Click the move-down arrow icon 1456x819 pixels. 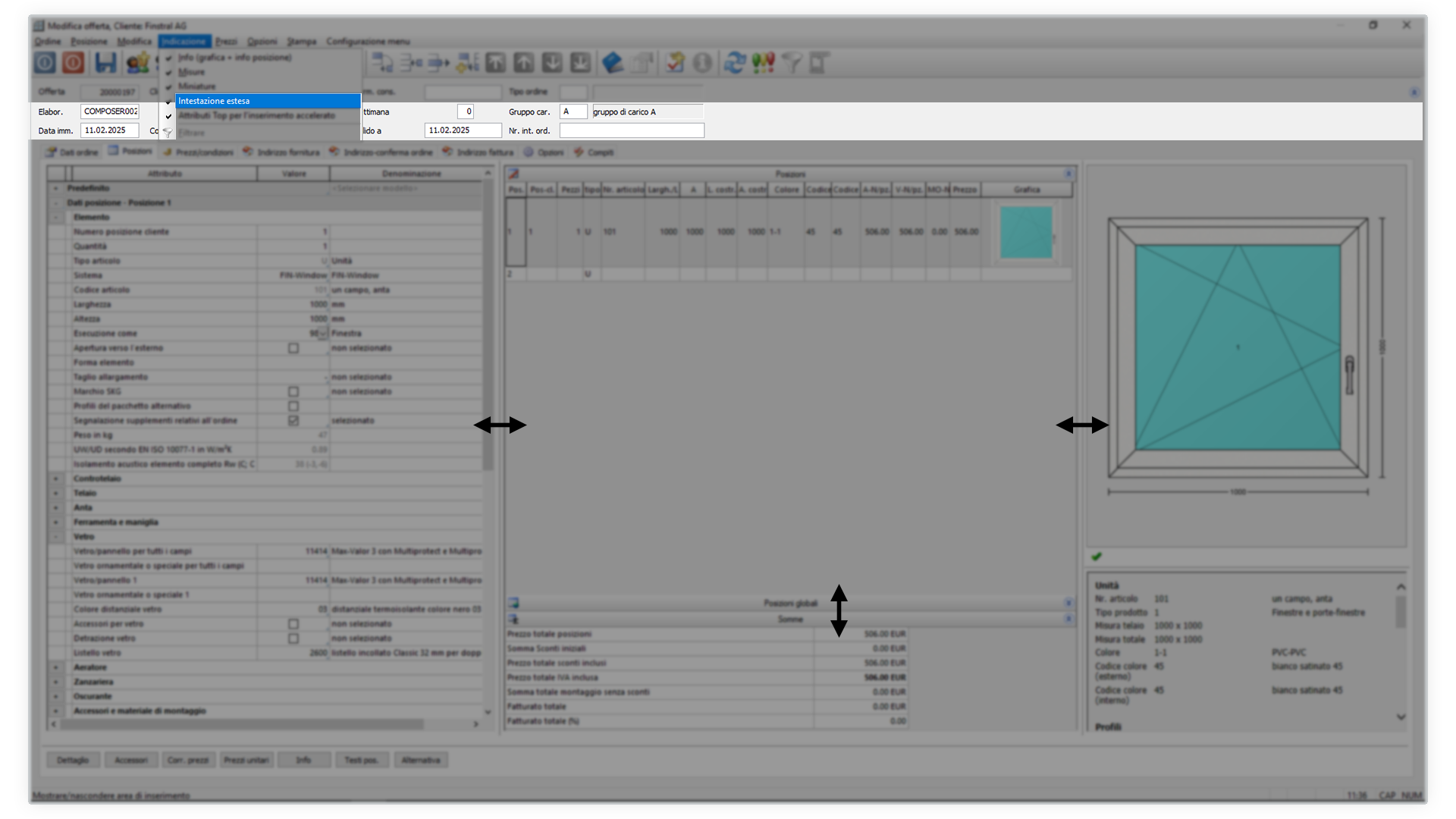click(x=552, y=62)
